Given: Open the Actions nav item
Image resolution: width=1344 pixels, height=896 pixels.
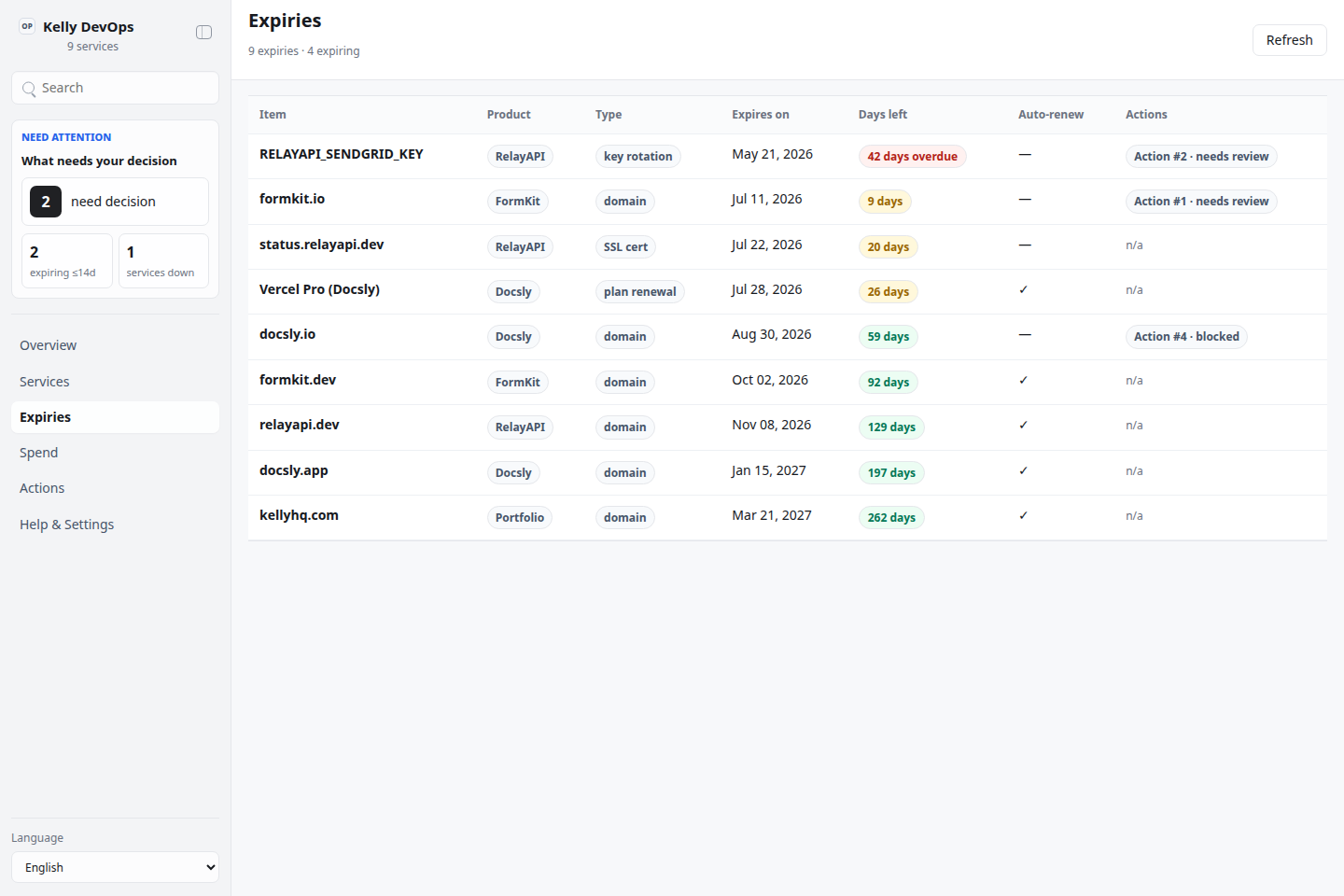Looking at the screenshot, I should [115, 488].
